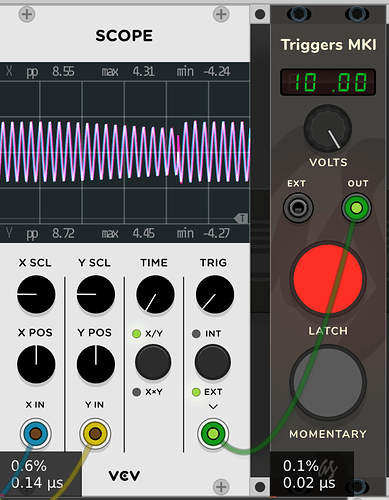Click the TIME knob on Scope
389x500 pixels.
pos(155,294)
